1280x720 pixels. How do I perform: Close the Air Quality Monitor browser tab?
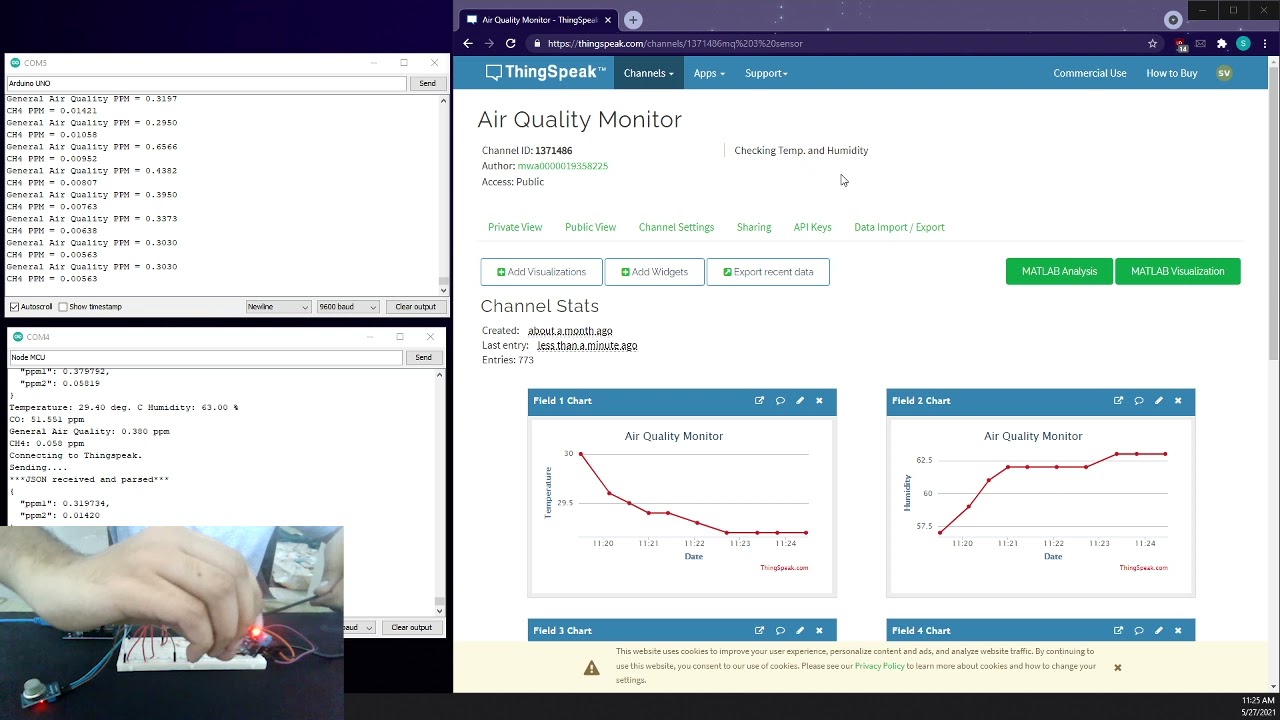[x=607, y=20]
